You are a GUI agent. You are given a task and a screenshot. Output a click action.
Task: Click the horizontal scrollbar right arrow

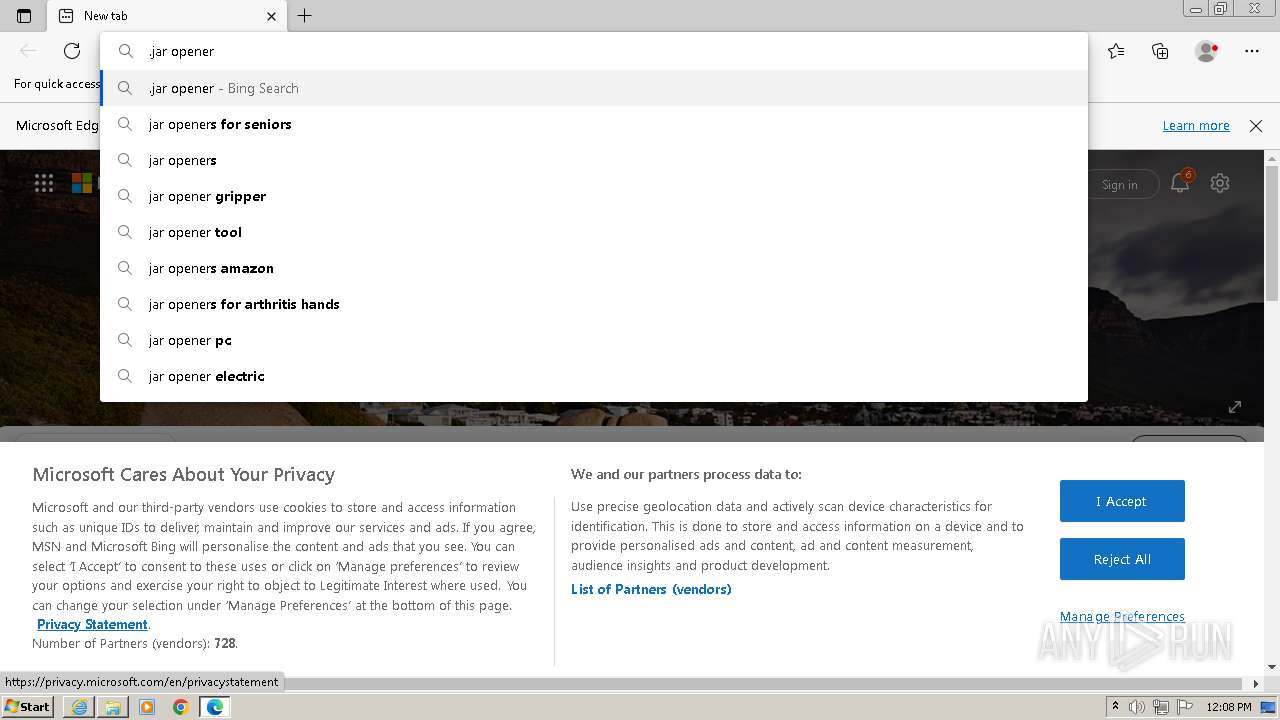[x=1257, y=684]
